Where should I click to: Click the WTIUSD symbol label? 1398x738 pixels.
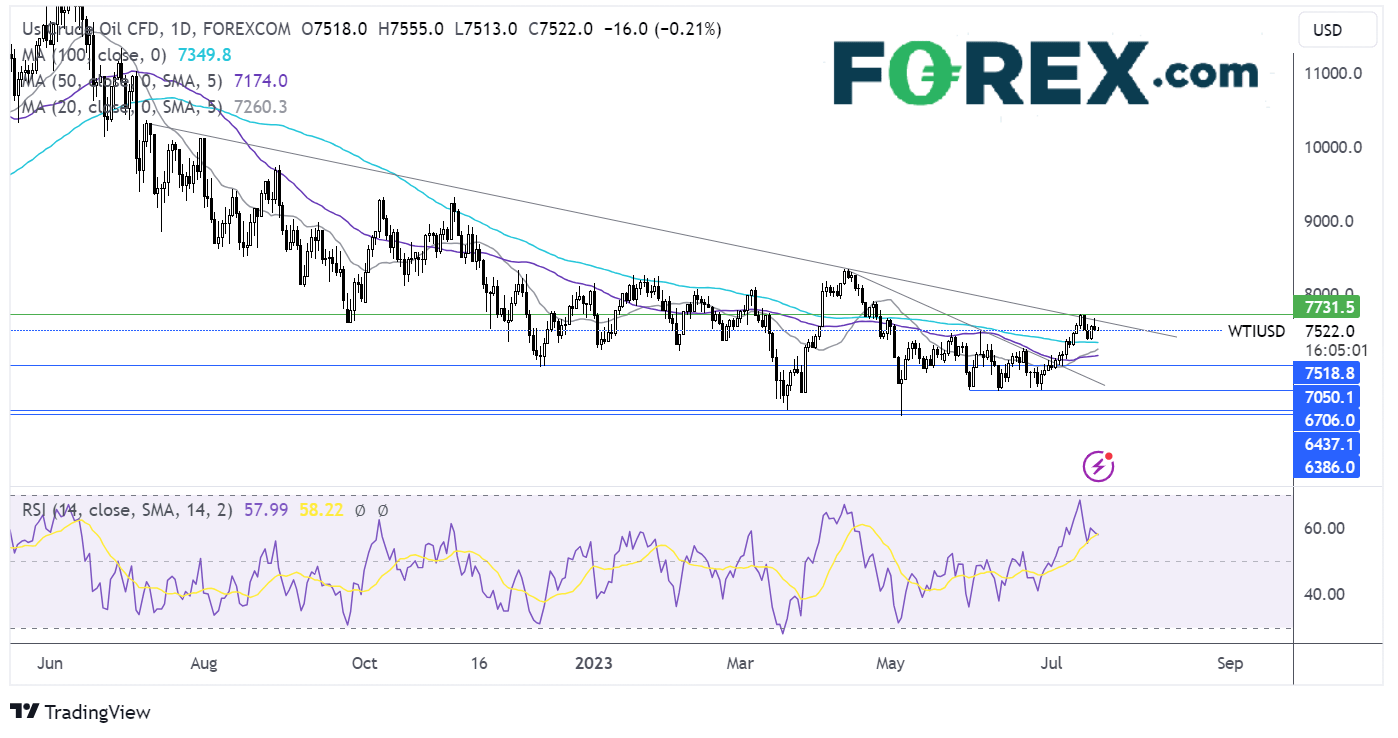click(x=1257, y=331)
